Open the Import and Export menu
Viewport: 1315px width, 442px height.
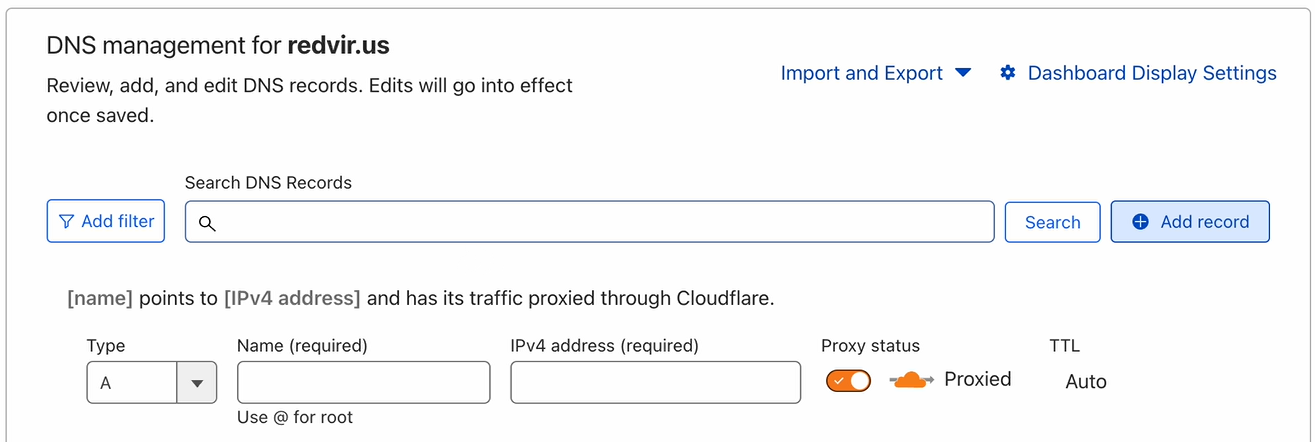[862, 73]
